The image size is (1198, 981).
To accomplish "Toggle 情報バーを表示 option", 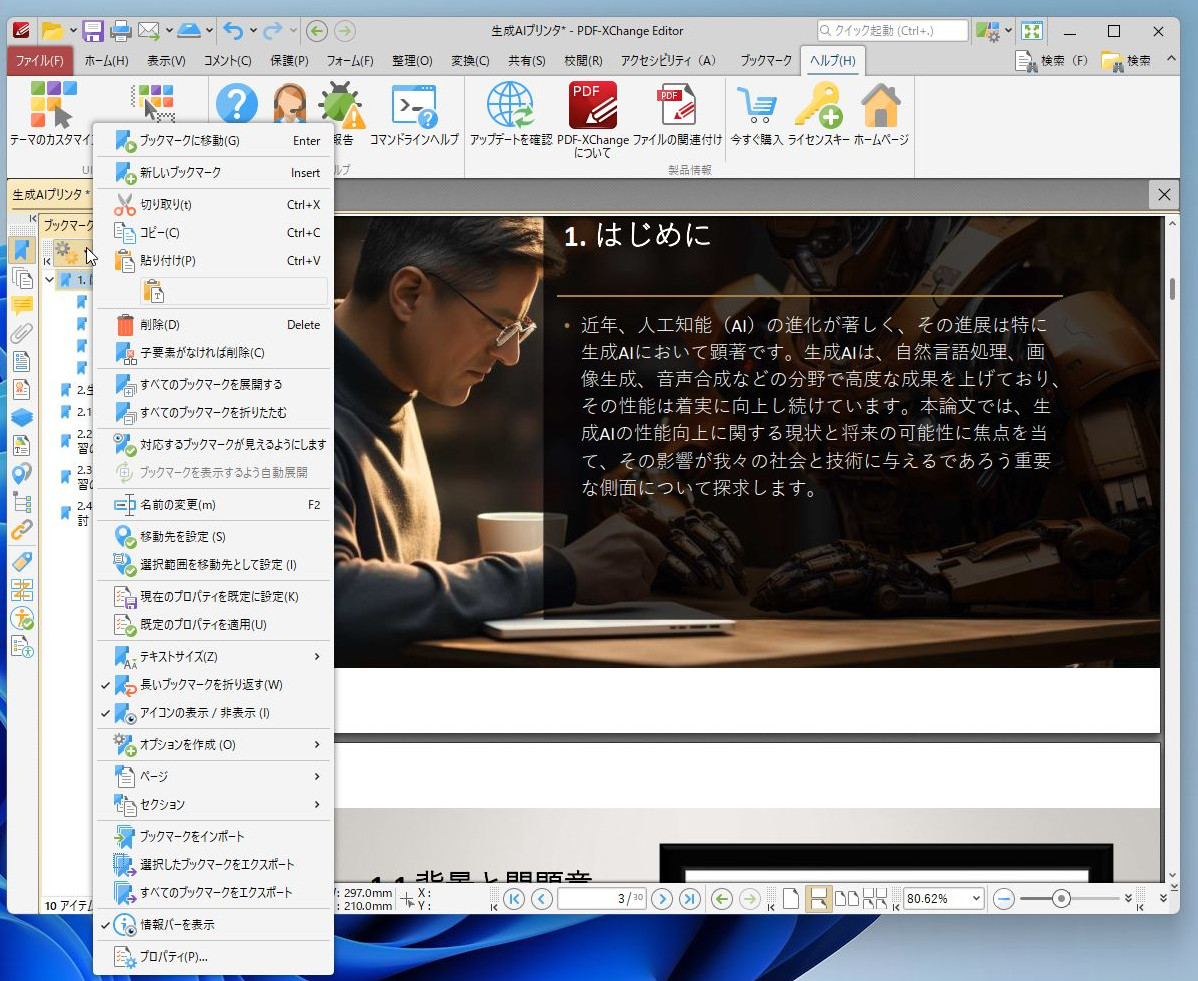I will (214, 924).
